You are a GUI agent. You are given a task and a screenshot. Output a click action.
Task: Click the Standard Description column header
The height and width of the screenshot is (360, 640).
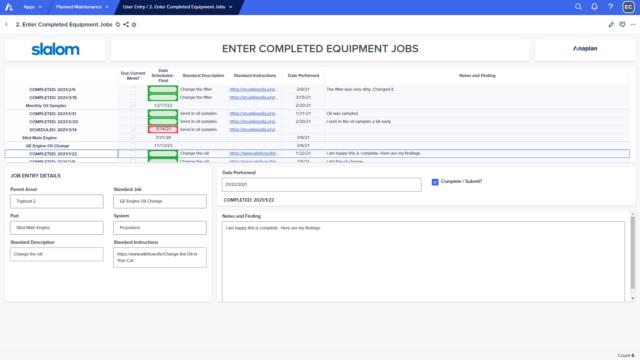(203, 76)
